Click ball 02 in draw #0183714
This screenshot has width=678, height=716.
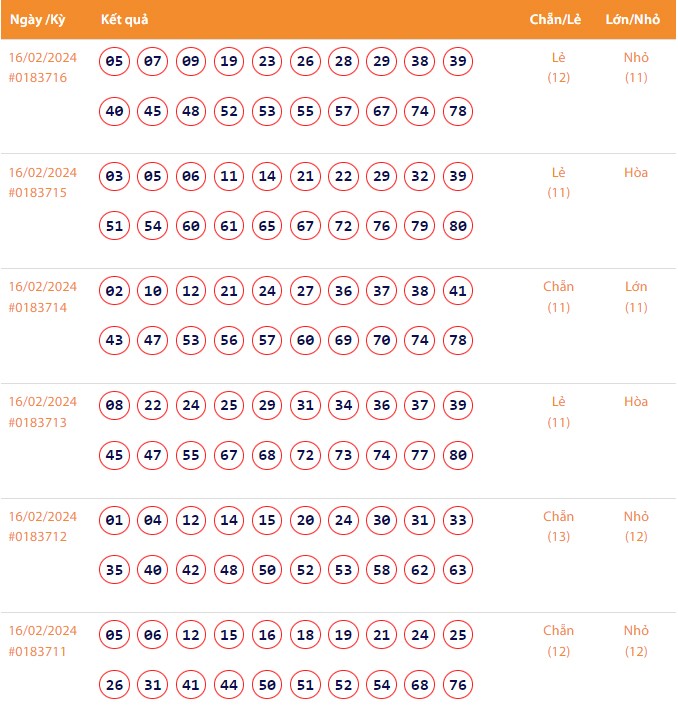point(115,291)
